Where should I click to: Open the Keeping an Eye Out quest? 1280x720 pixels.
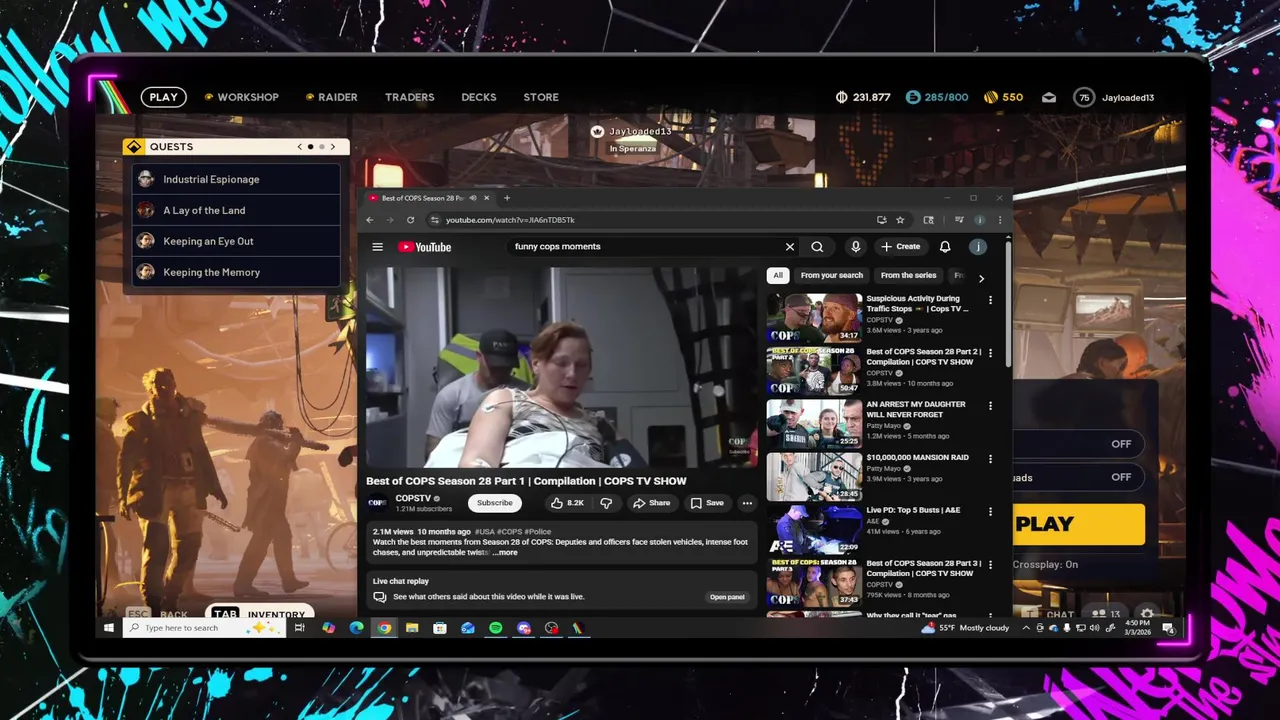point(236,241)
